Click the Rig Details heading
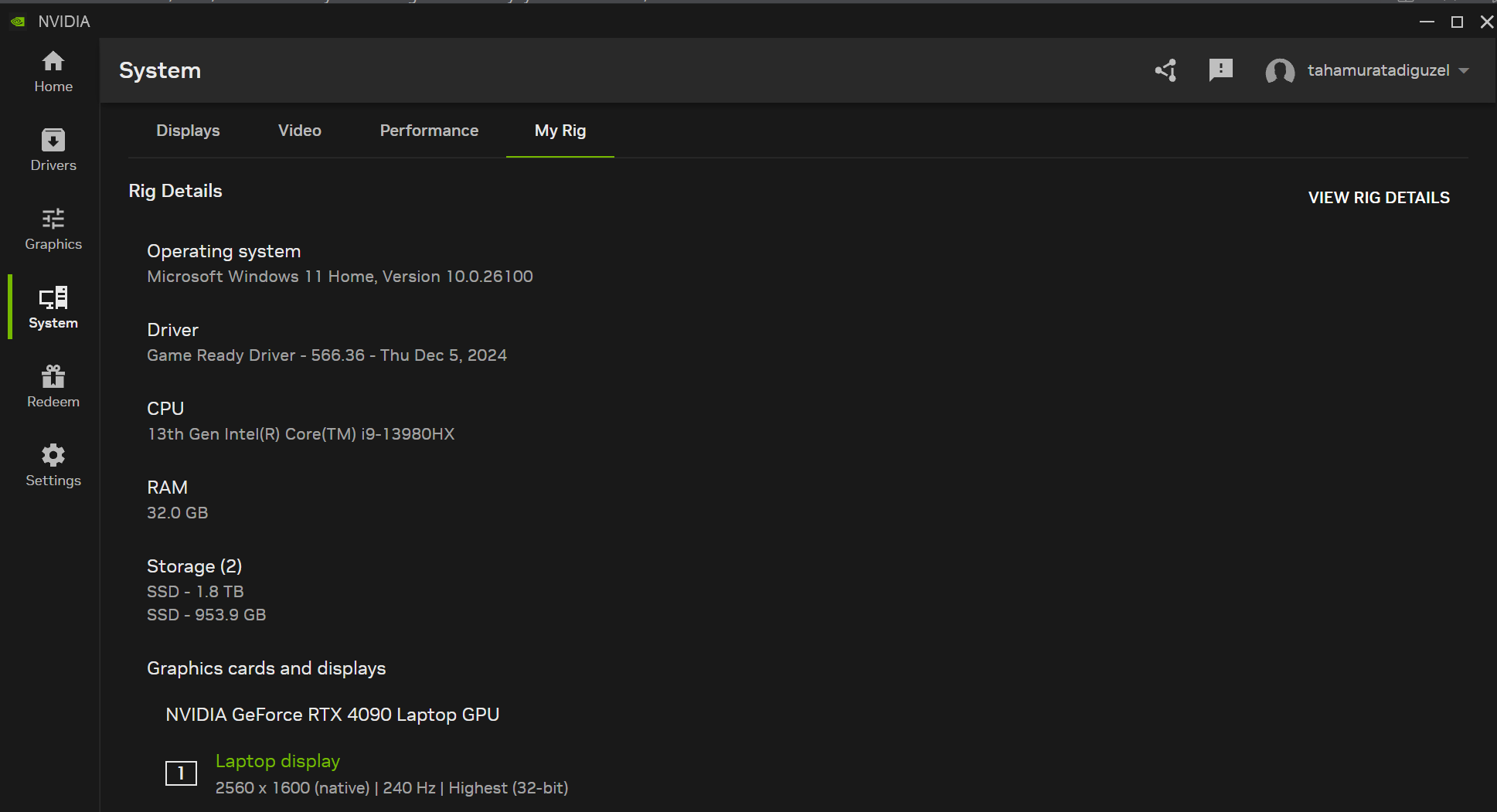 point(175,191)
